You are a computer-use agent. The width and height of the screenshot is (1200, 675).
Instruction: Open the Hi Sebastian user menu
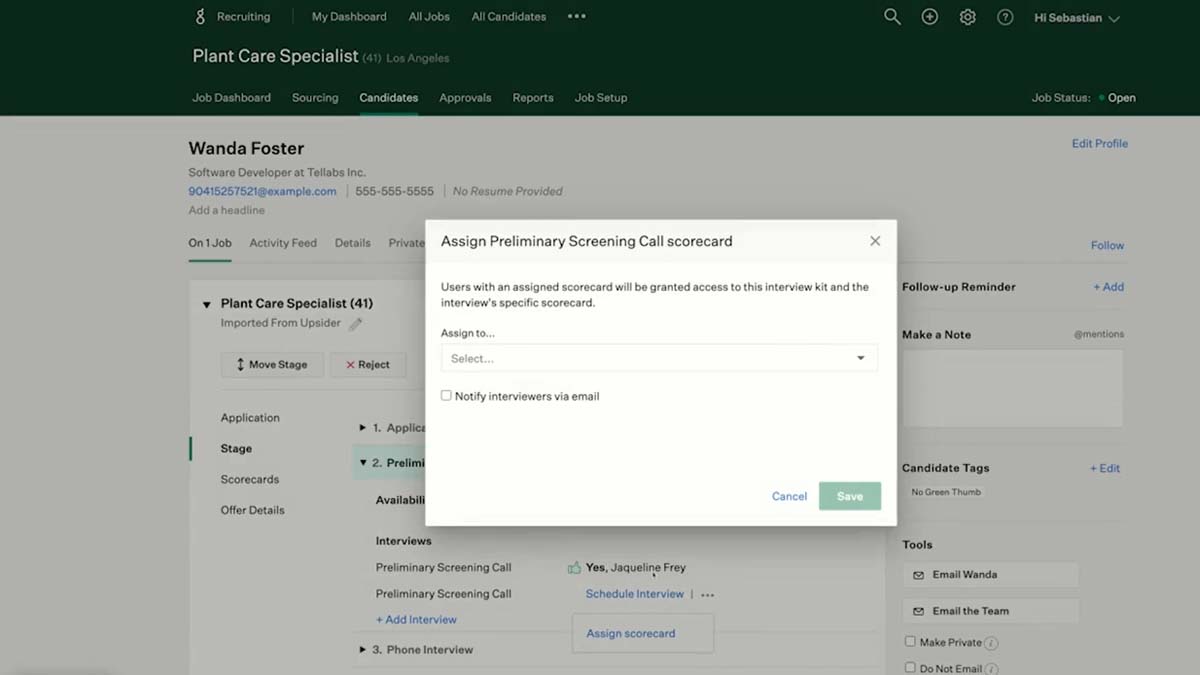1076,18
